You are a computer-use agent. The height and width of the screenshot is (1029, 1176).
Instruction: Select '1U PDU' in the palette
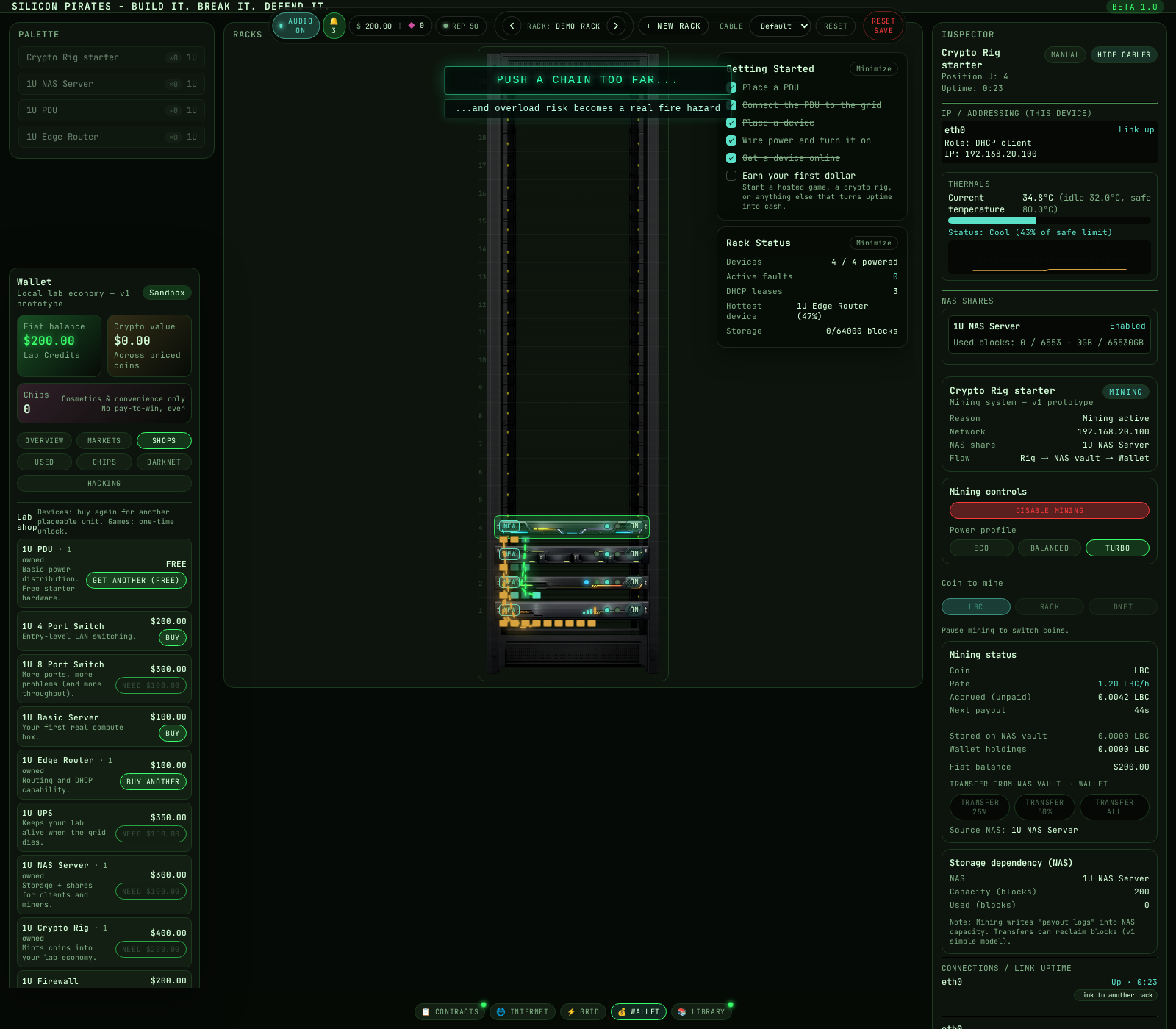click(x=112, y=110)
